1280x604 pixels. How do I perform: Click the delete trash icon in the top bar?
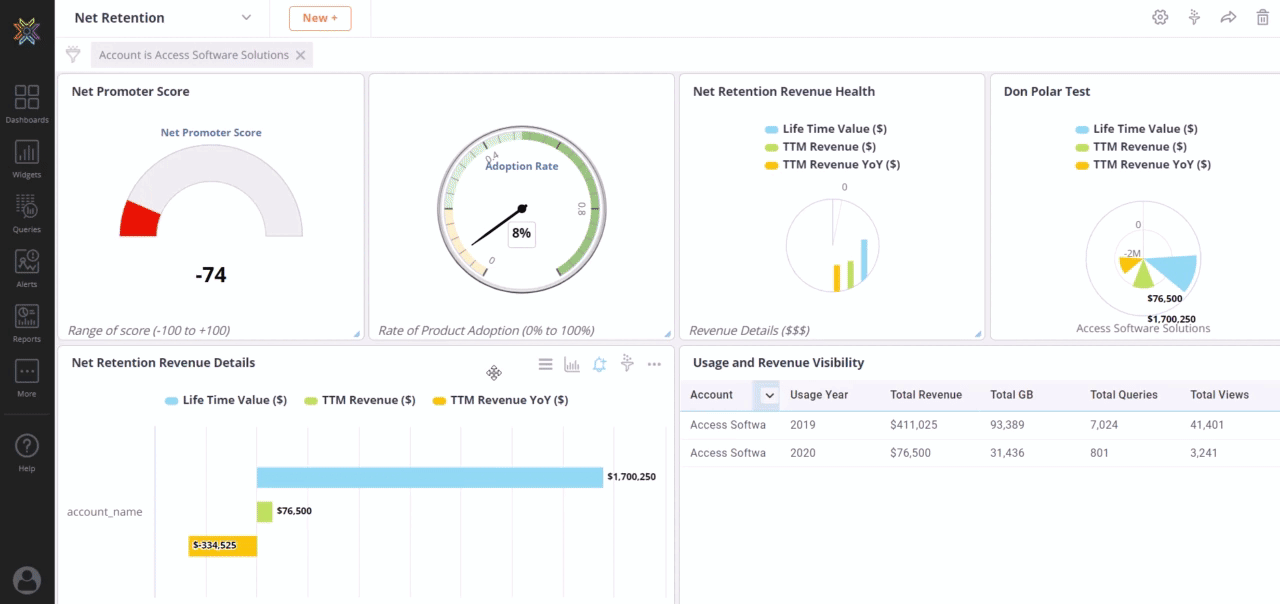(x=1262, y=17)
